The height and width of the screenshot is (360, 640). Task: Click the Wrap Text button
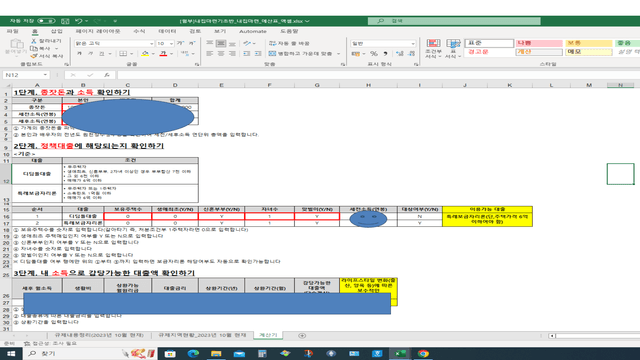point(289,43)
